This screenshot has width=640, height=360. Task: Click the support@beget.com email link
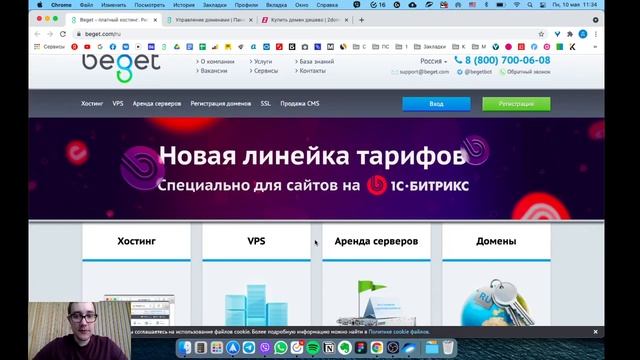pos(424,72)
